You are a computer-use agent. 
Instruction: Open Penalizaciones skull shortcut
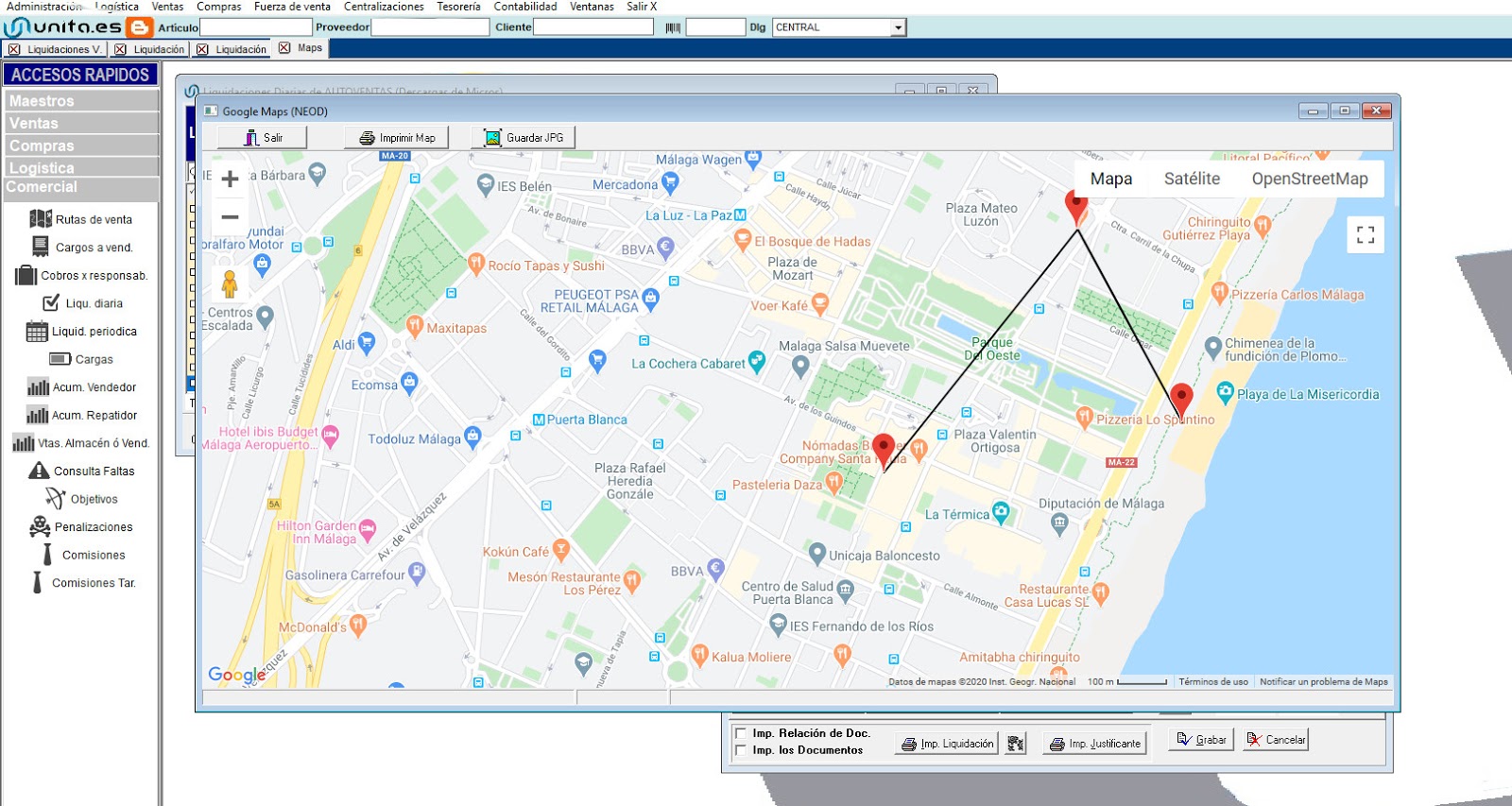click(x=81, y=527)
